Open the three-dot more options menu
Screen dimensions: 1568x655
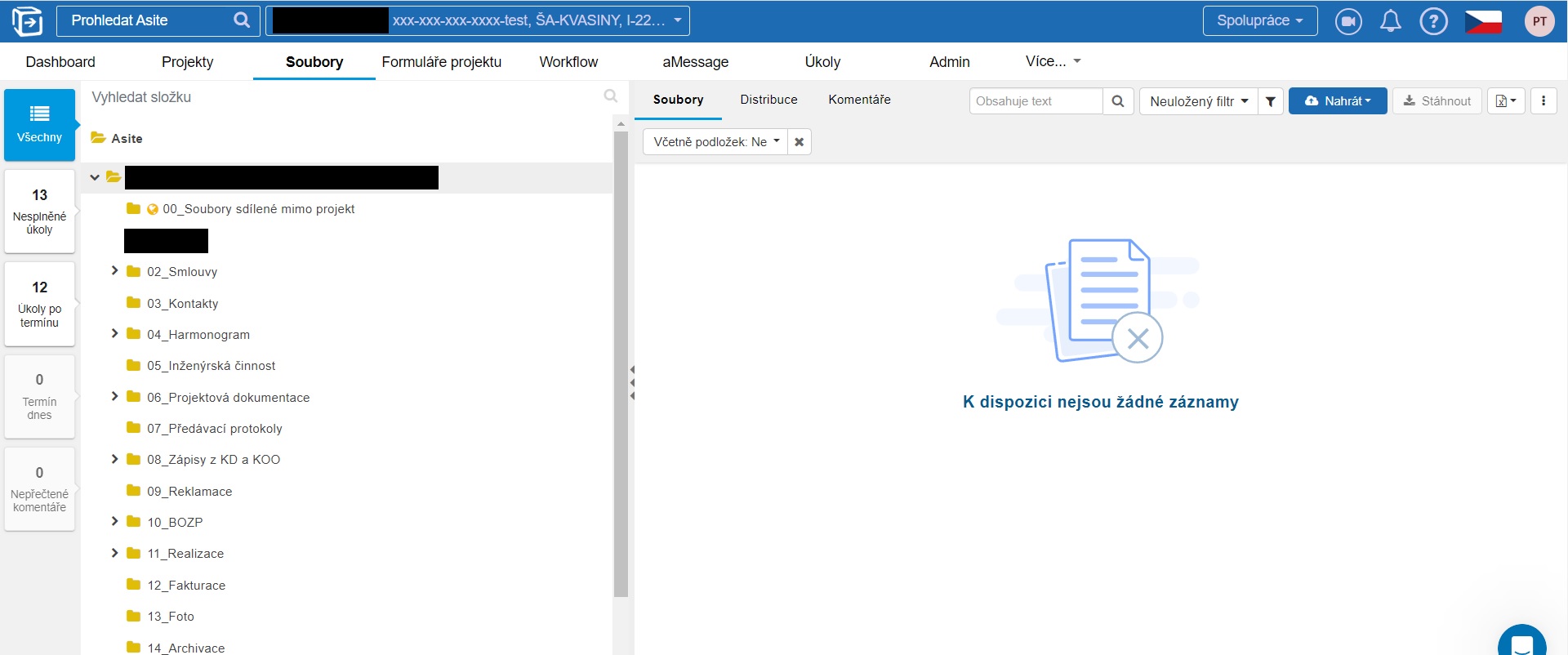pos(1543,101)
